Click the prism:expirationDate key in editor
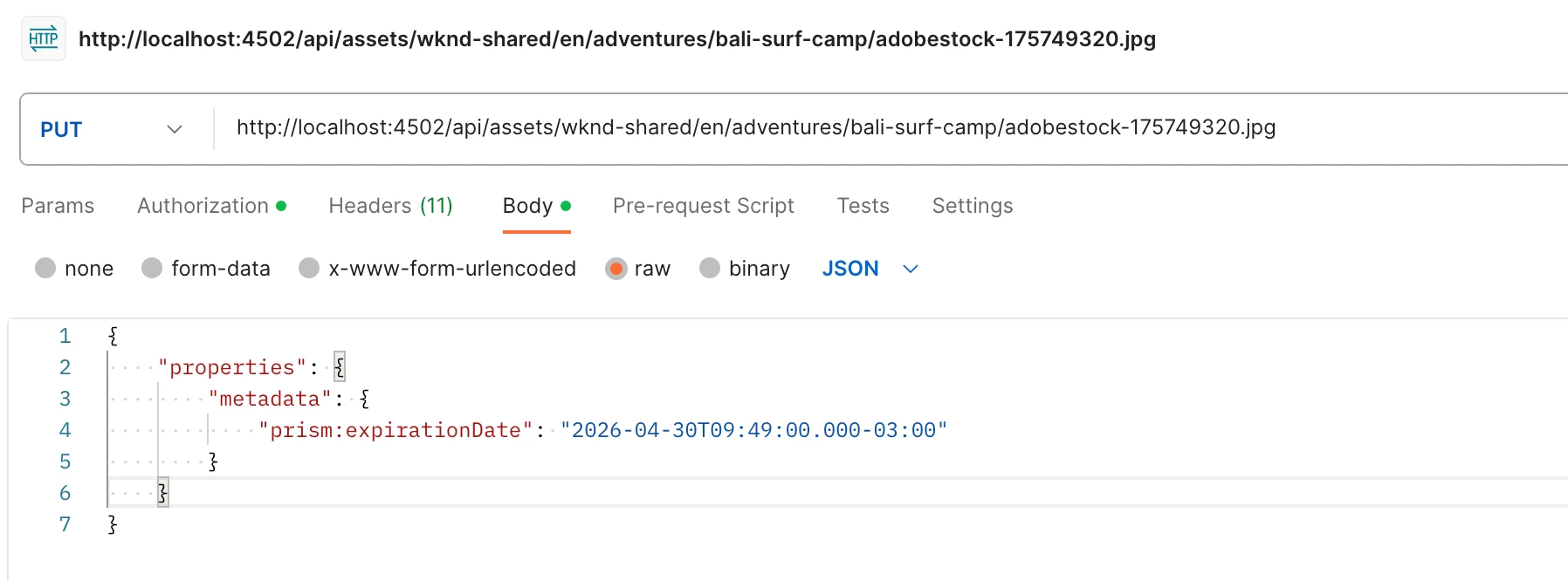This screenshot has height=581, width=1568. point(395,430)
